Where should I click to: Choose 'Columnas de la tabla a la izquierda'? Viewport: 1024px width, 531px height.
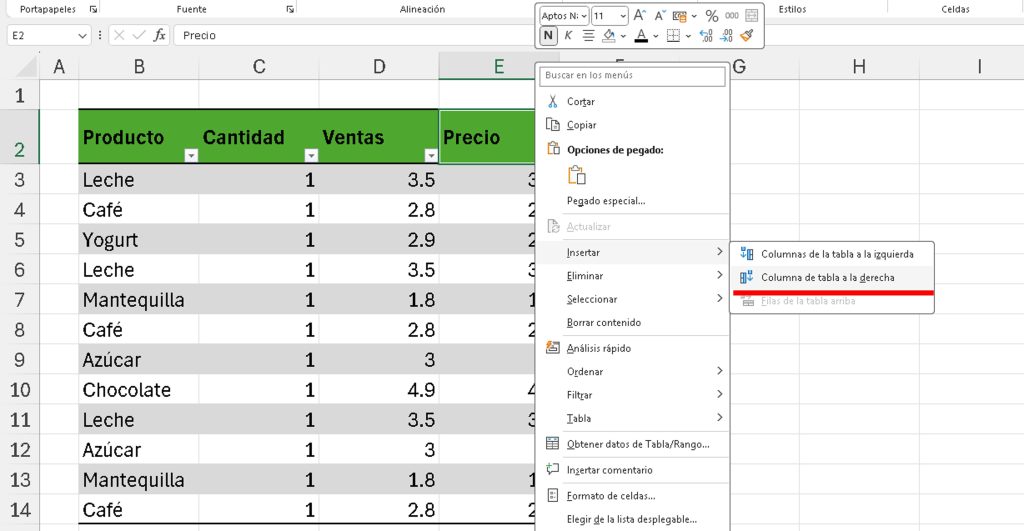pos(836,254)
